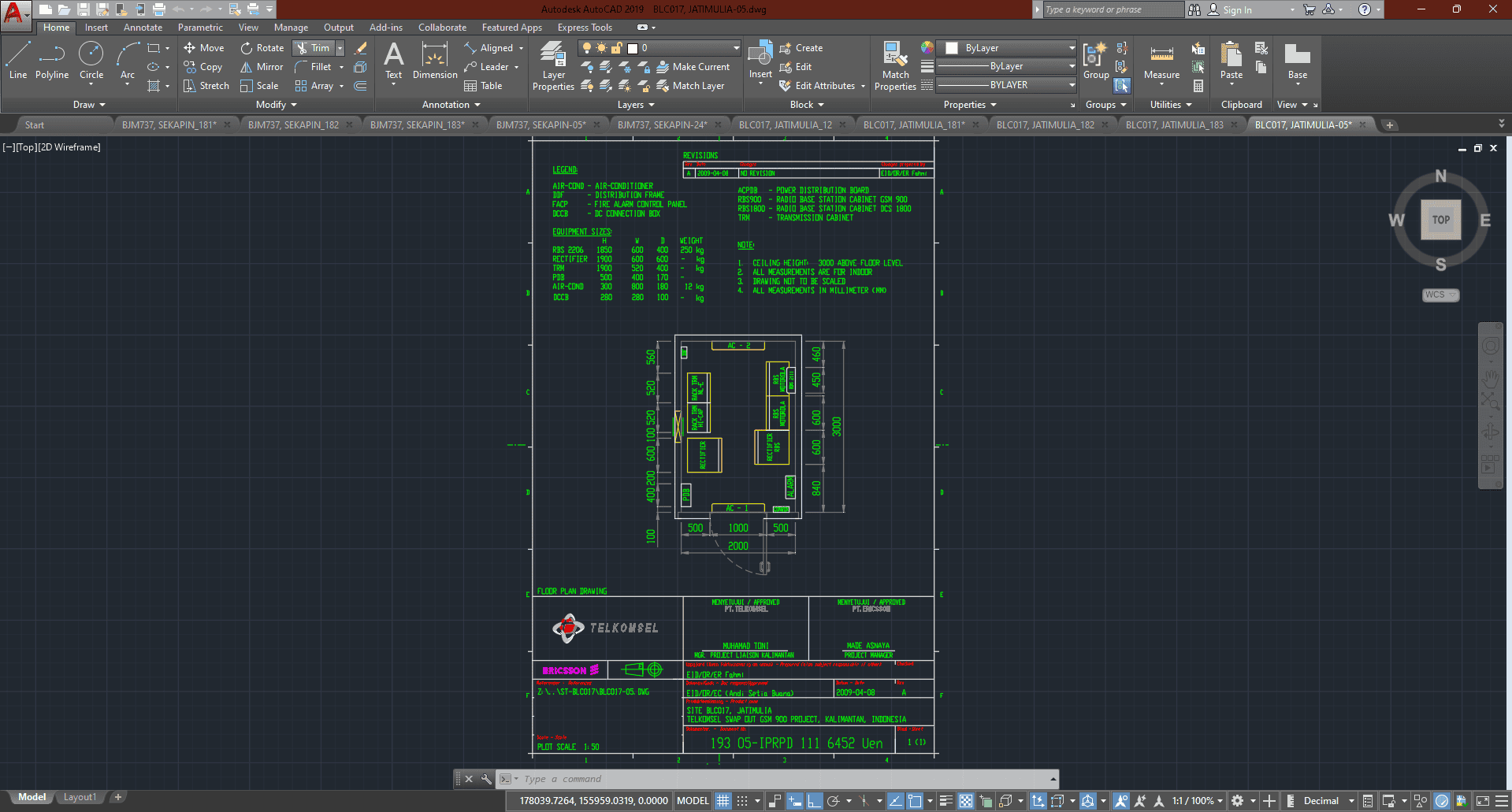Open the Annotate ribbon tab
Viewport: 1512px width, 812px height.
click(x=143, y=28)
